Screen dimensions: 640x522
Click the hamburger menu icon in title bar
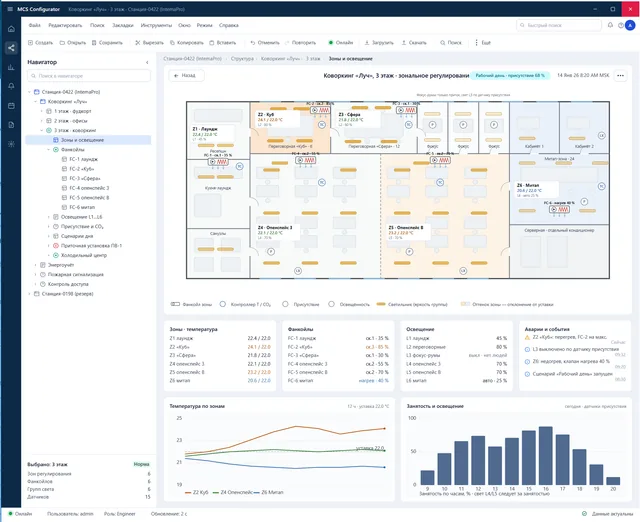click(x=10, y=9)
